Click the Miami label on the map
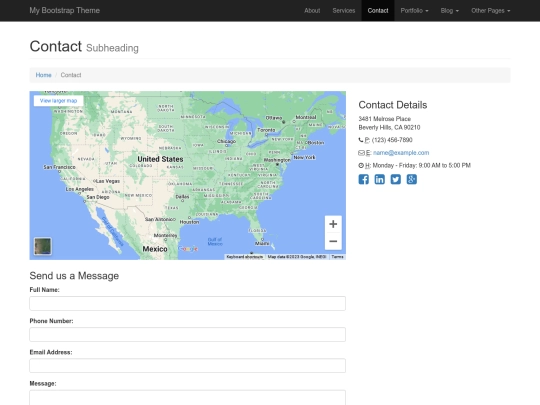Screen dimensions: 540x405 (262, 243)
